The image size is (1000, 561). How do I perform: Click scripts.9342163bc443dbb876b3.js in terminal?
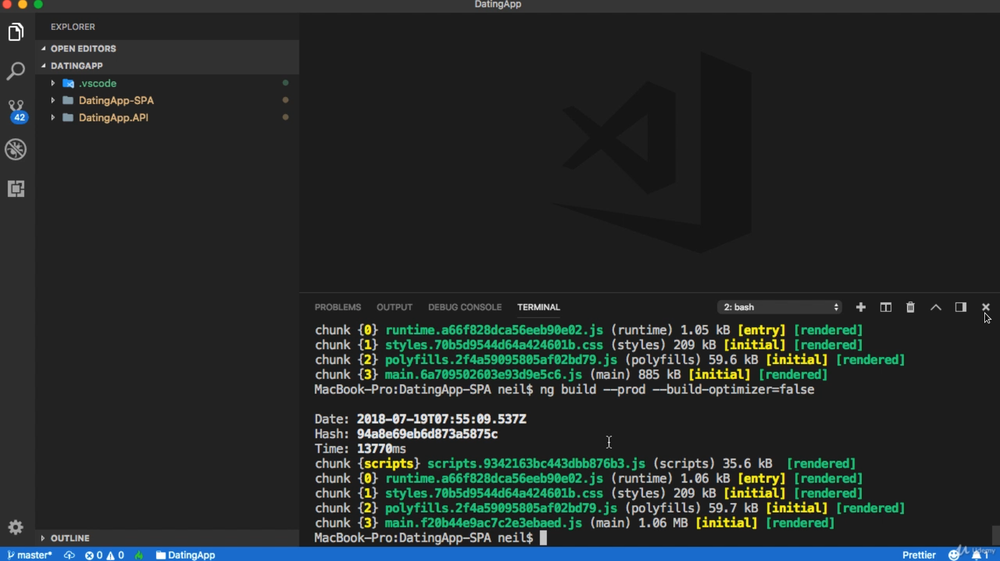coord(536,463)
